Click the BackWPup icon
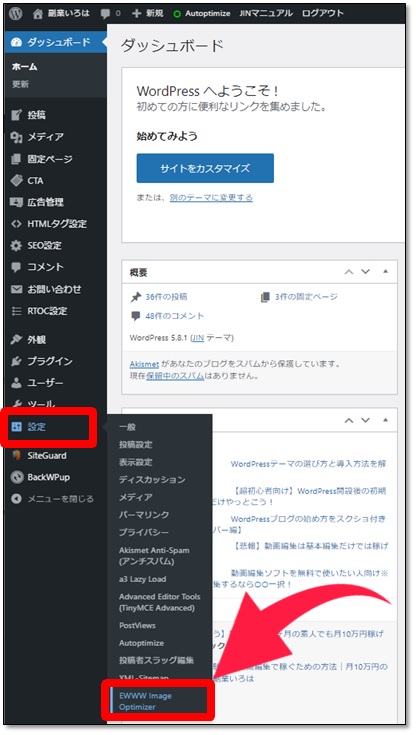This screenshot has width=416, height=735. pyautogui.click(x=16, y=477)
